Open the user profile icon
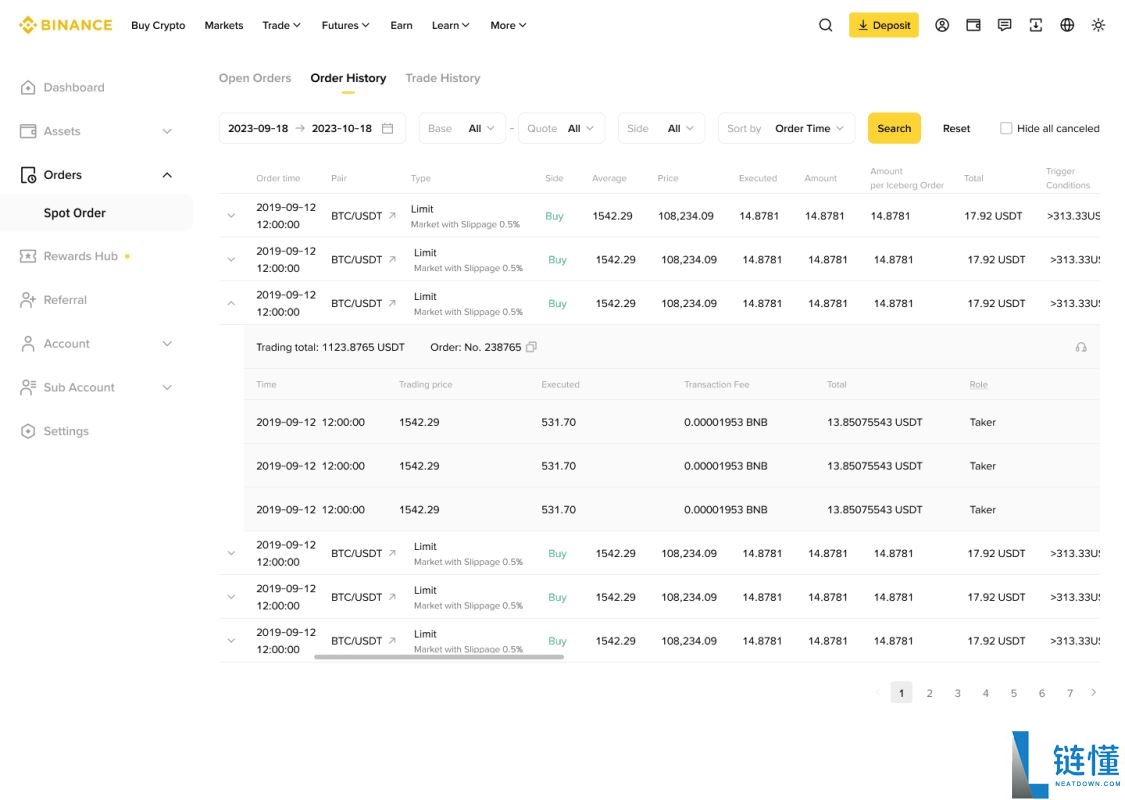 (942, 25)
